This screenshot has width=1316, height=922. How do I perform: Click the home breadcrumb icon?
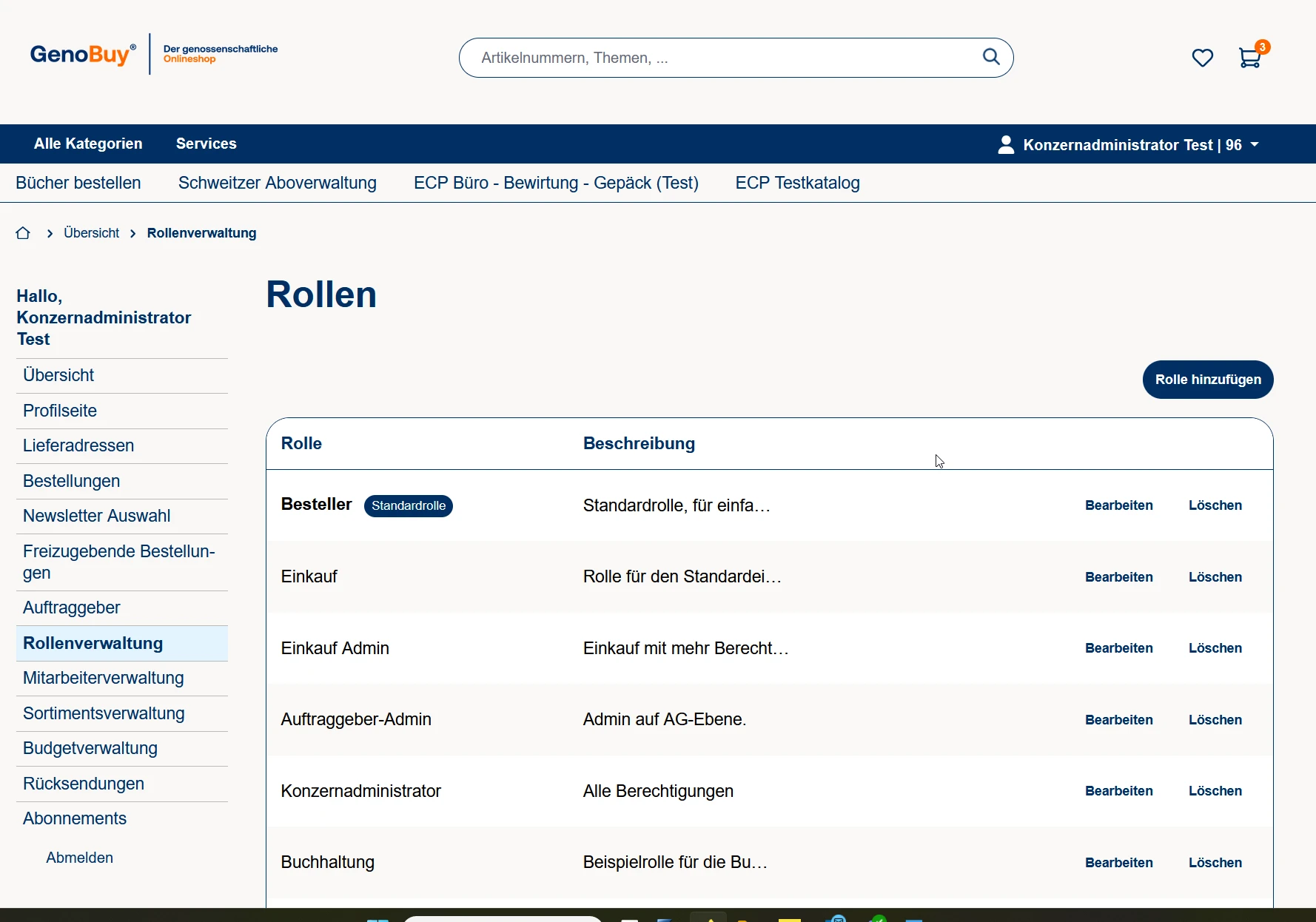click(23, 233)
